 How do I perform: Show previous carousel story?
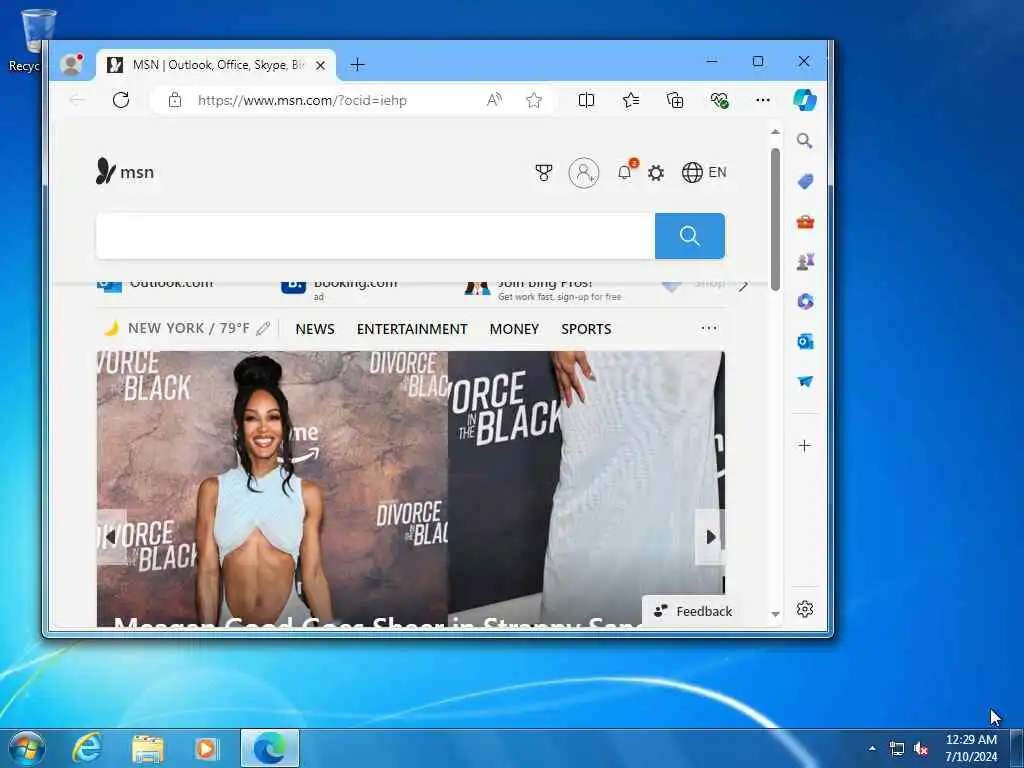click(x=111, y=537)
